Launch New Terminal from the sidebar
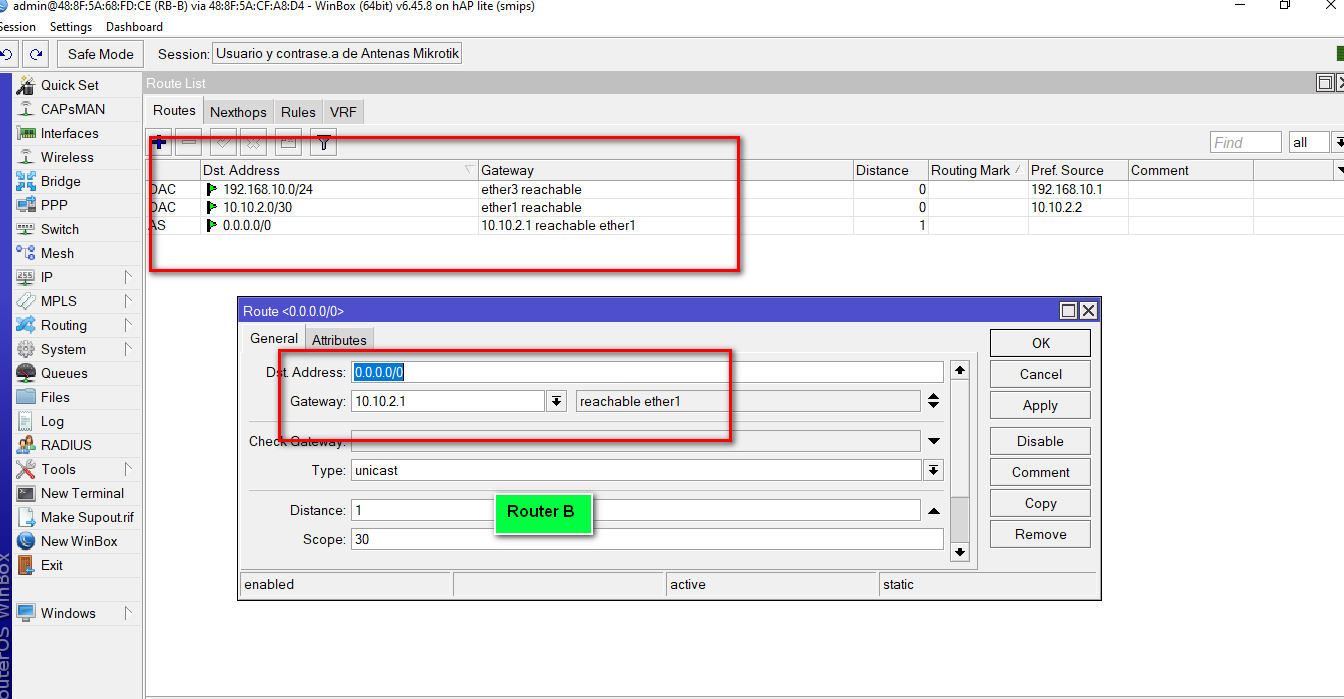 point(82,493)
